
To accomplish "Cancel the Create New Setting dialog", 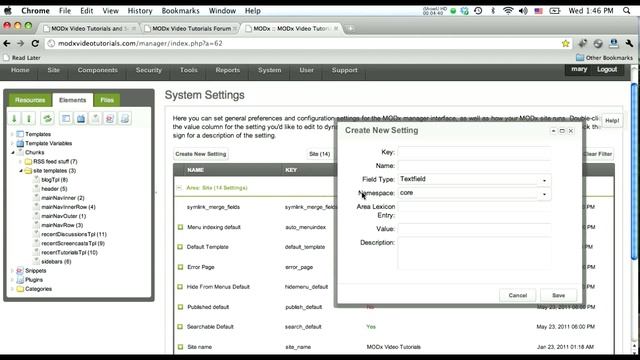I will [x=518, y=295].
